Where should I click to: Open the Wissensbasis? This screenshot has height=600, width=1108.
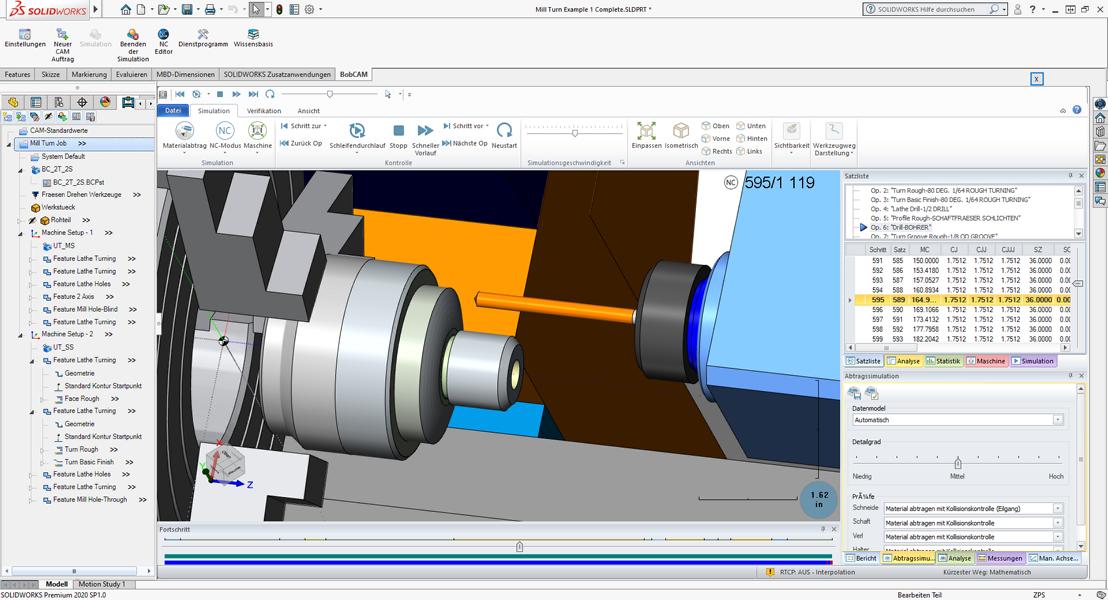(253, 38)
